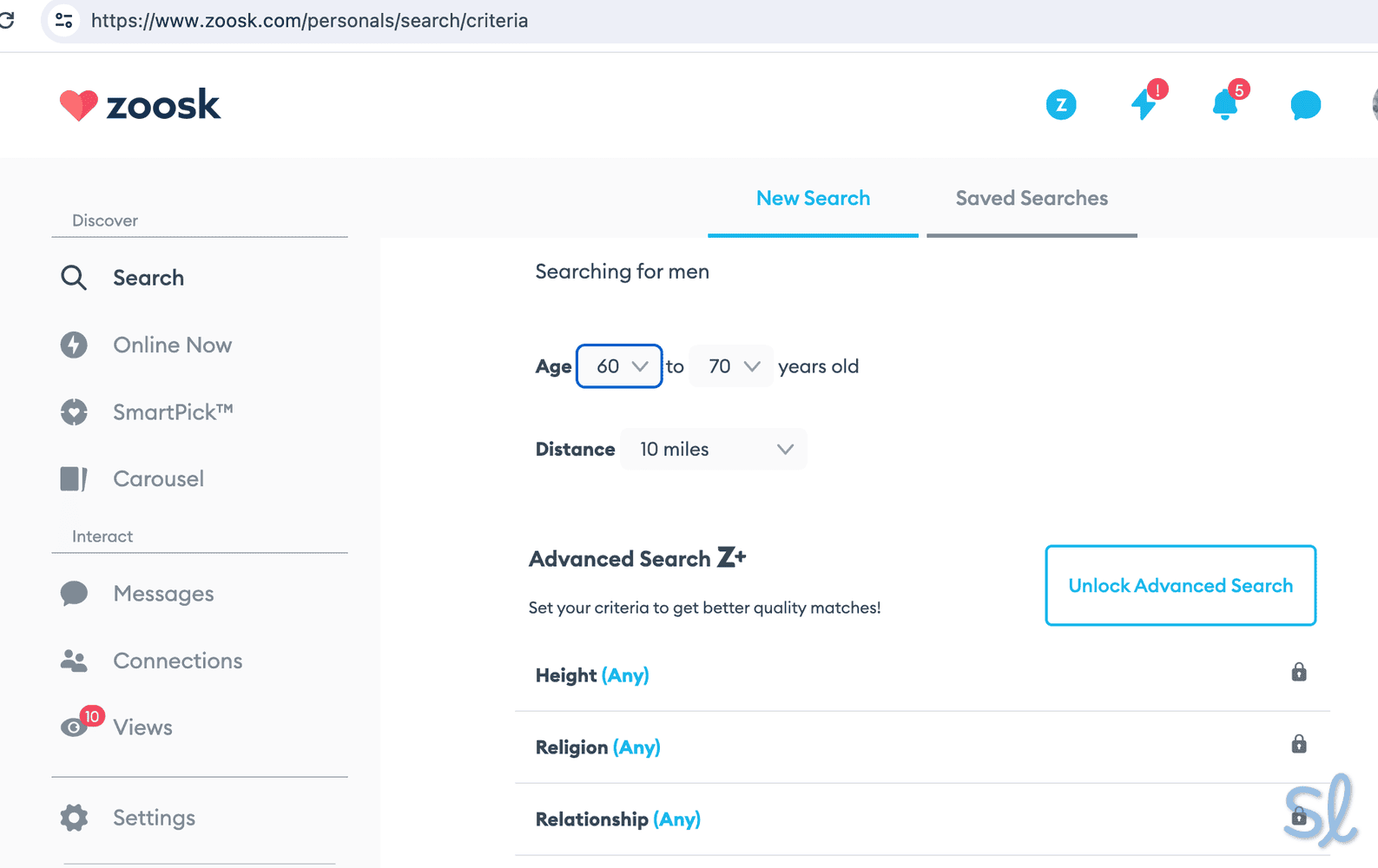Screen dimensions: 1378x868
Task: Expand the maximum age dropdown showing 70
Action: 732,366
